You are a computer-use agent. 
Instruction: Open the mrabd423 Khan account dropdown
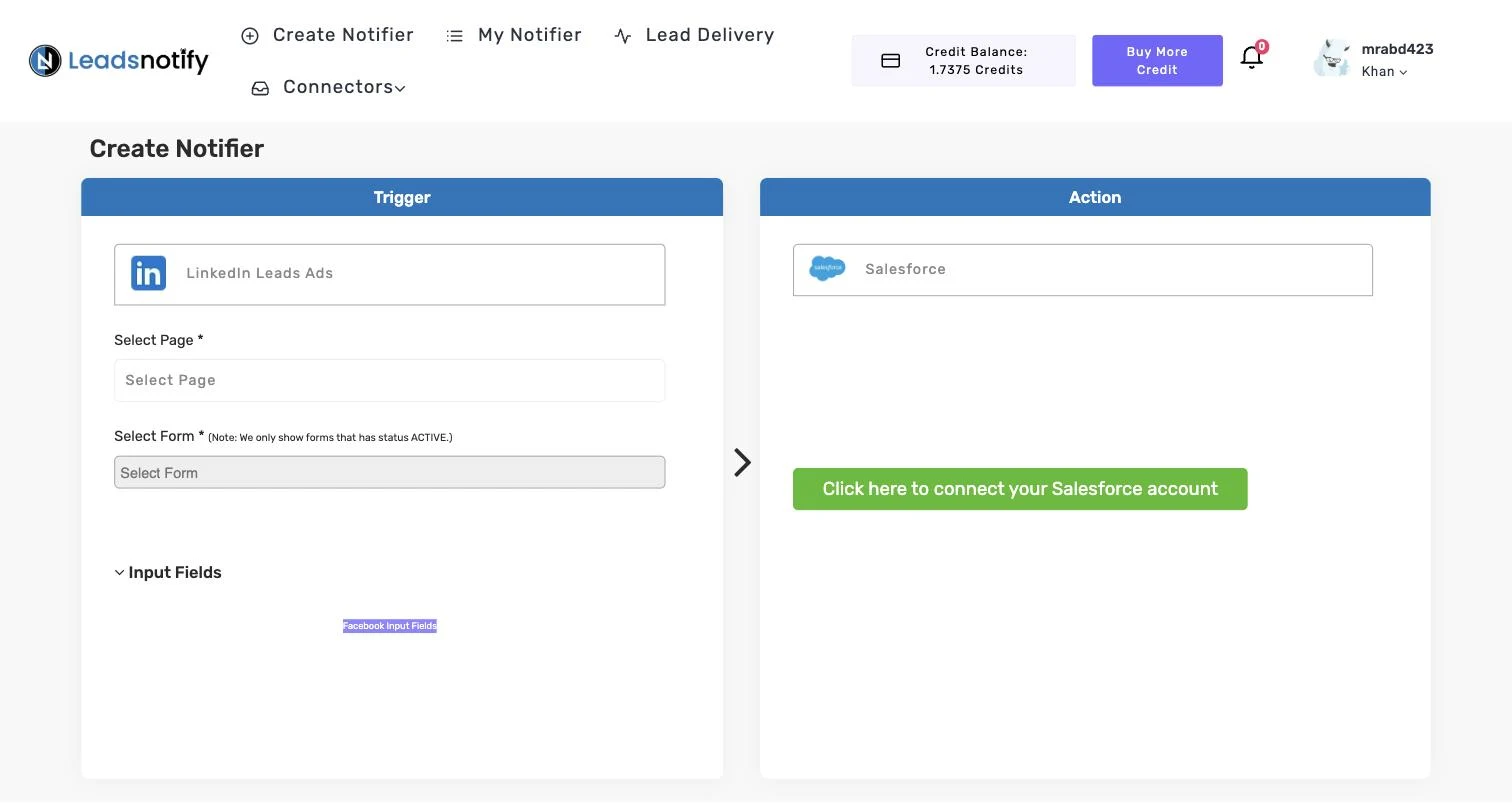[1384, 72]
